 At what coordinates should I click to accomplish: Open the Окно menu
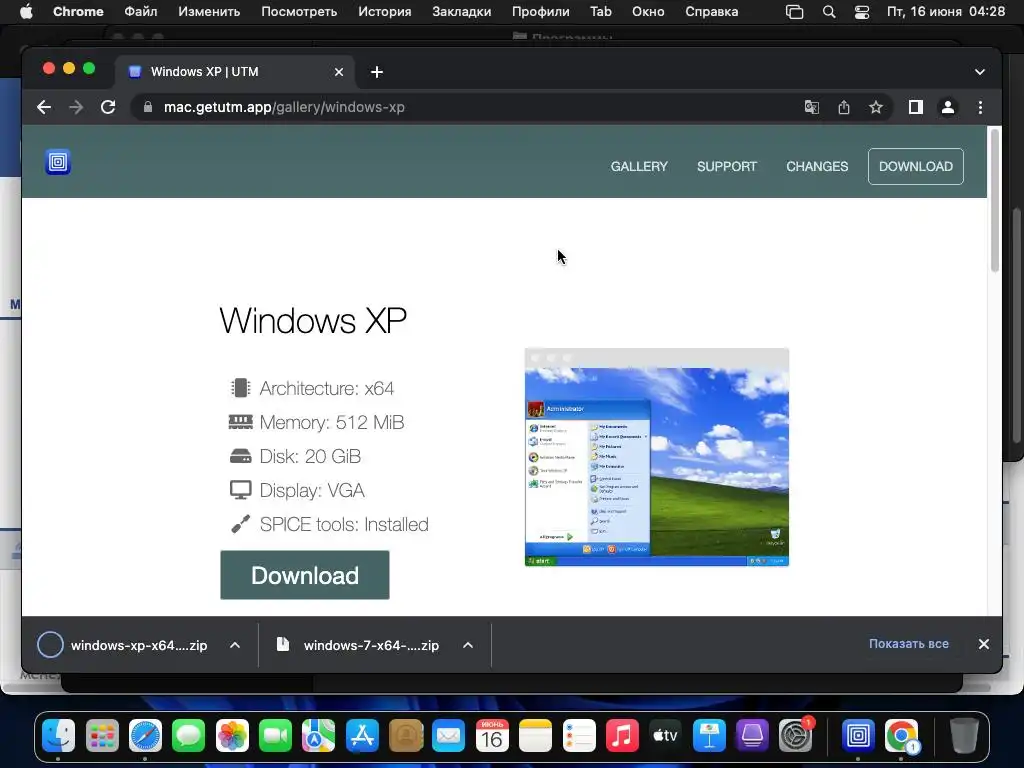648,12
